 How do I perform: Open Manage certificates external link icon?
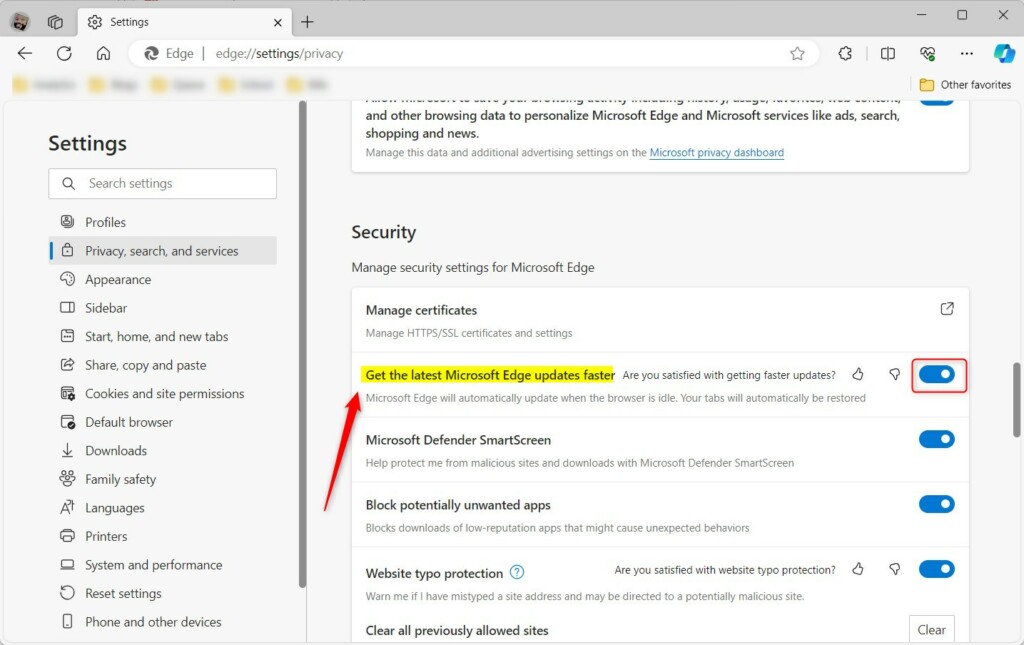(x=947, y=309)
